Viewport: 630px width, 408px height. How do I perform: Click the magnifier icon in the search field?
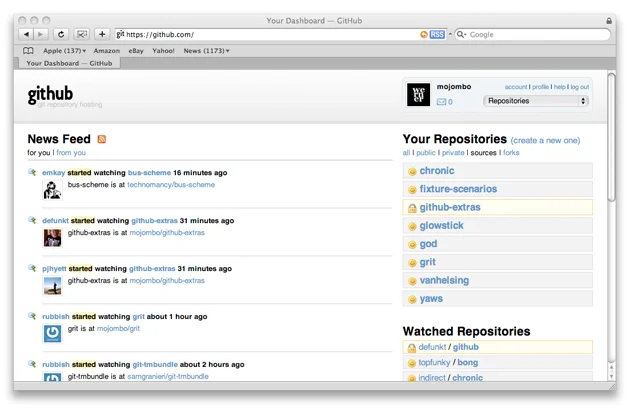coord(460,35)
